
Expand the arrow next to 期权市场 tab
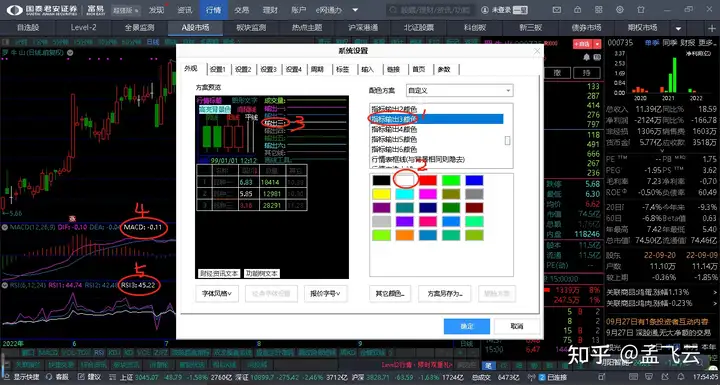[x=678, y=28]
